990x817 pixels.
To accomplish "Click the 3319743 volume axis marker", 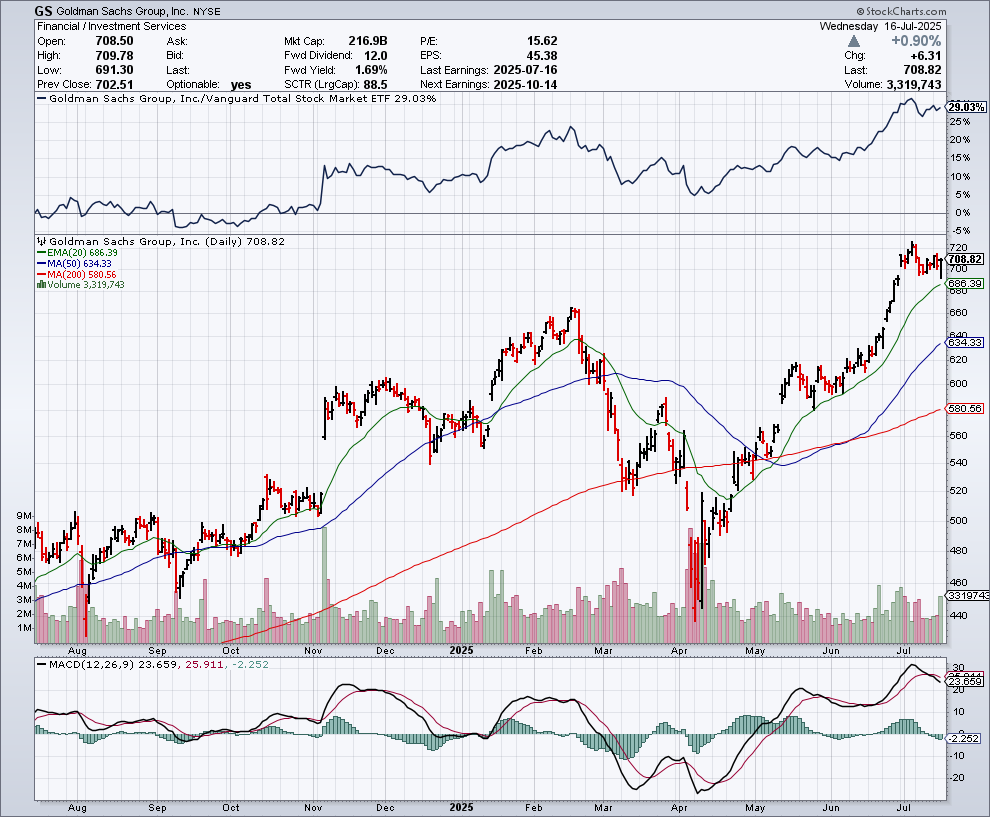I will click(x=966, y=595).
